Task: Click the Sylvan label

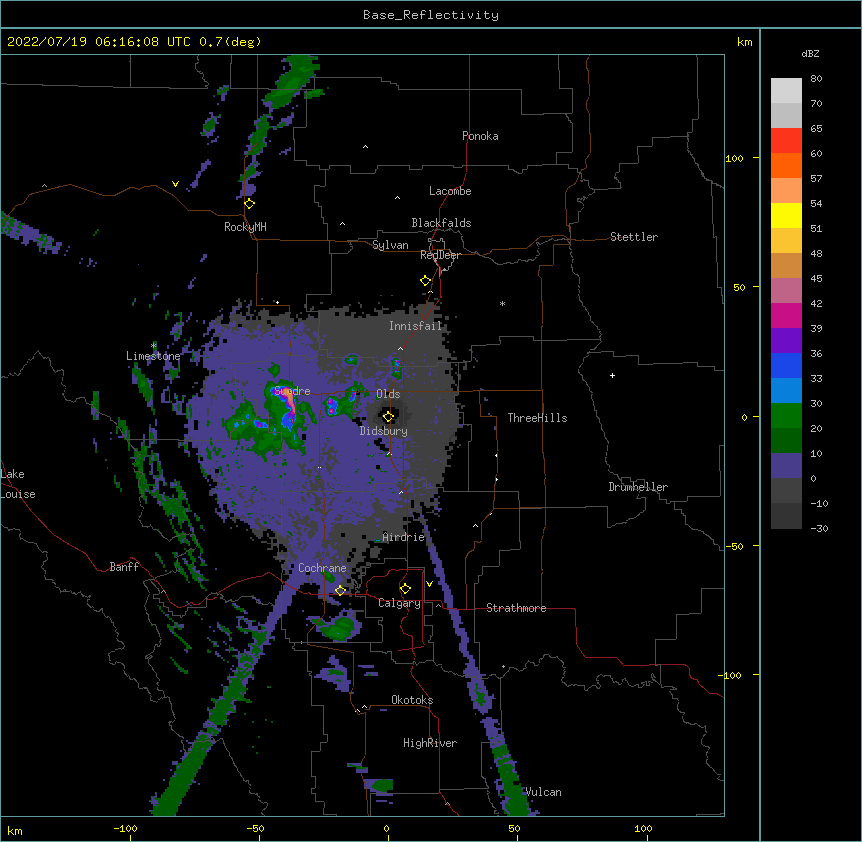Action: [390, 245]
